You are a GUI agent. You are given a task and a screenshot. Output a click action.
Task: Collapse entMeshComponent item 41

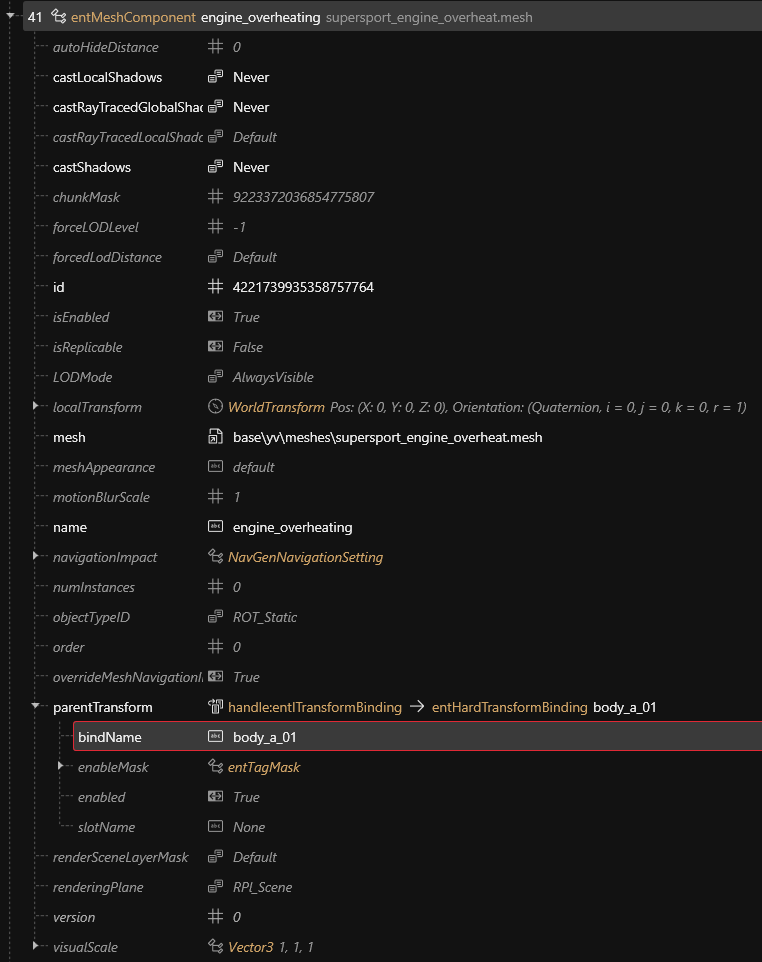point(11,16)
